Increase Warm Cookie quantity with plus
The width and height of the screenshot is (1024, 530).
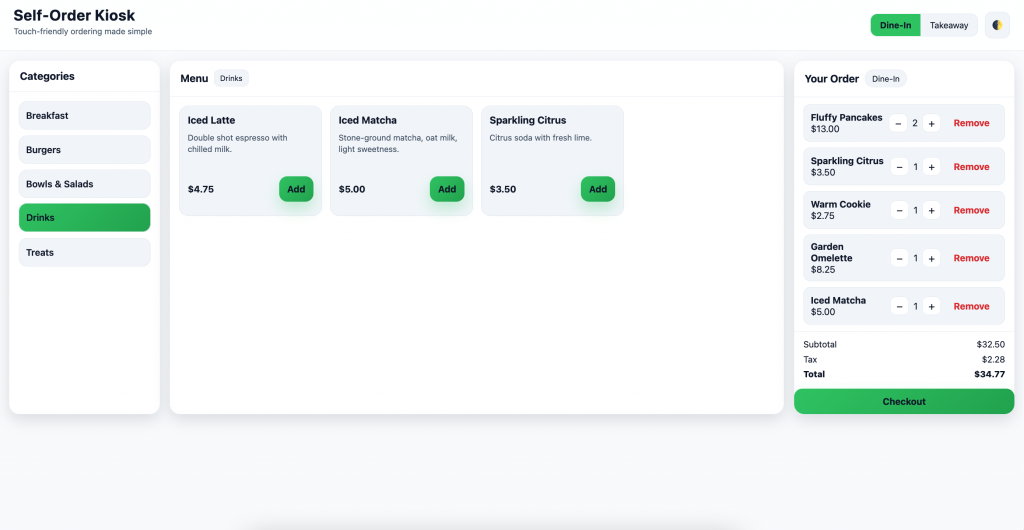point(932,211)
